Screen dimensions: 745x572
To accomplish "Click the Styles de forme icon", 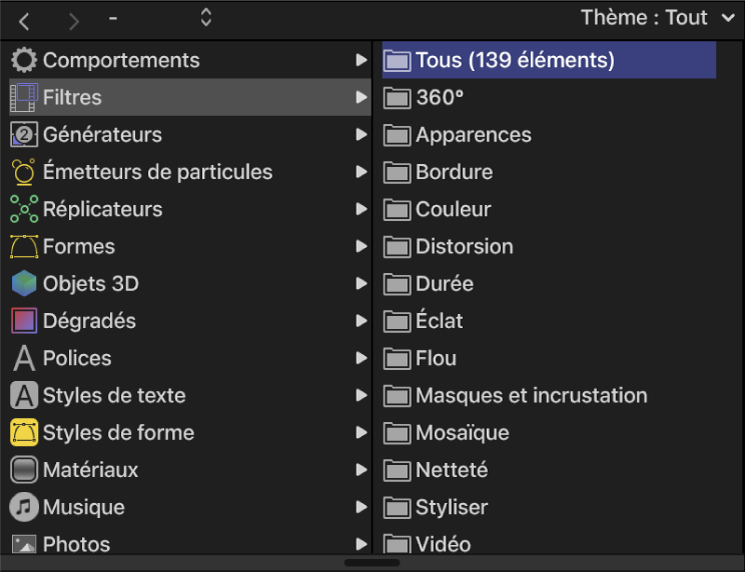I will (x=24, y=433).
